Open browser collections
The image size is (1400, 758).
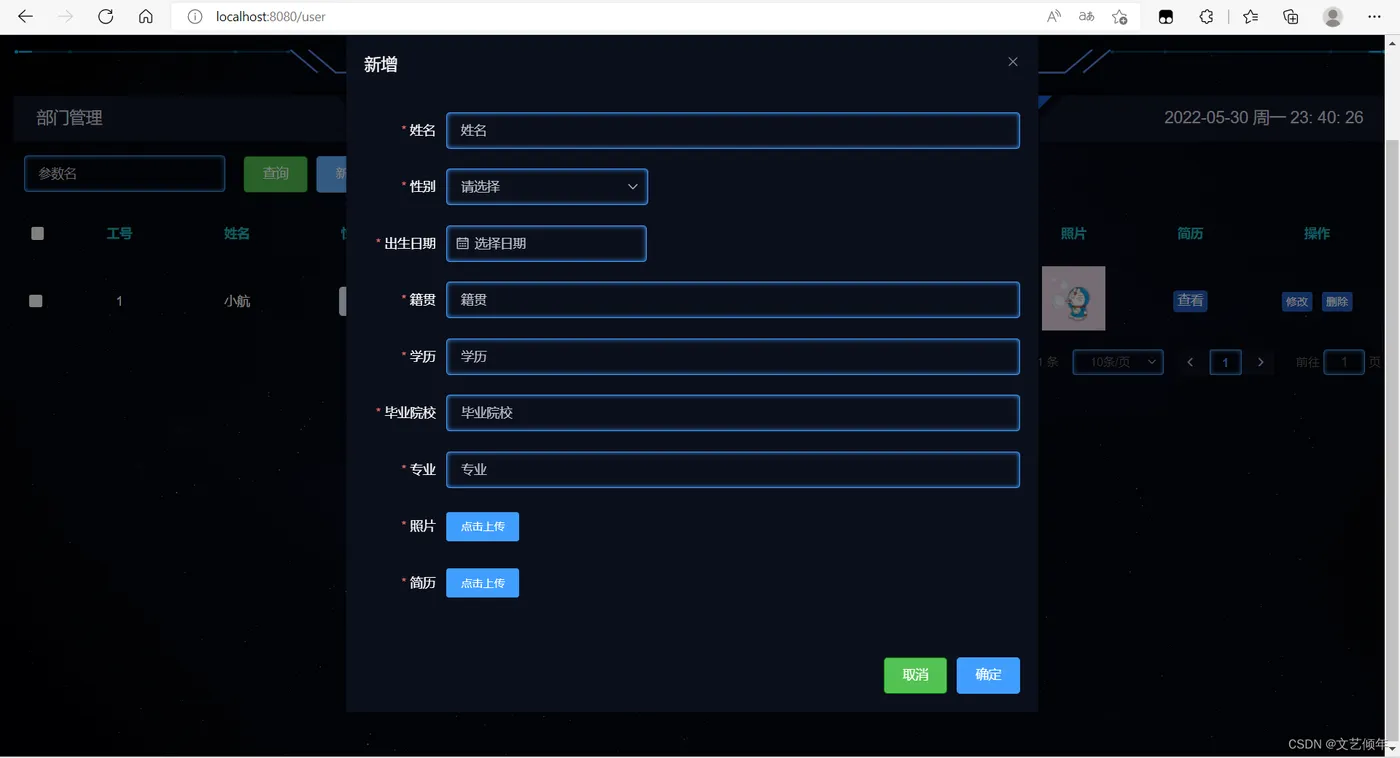pos(1291,17)
